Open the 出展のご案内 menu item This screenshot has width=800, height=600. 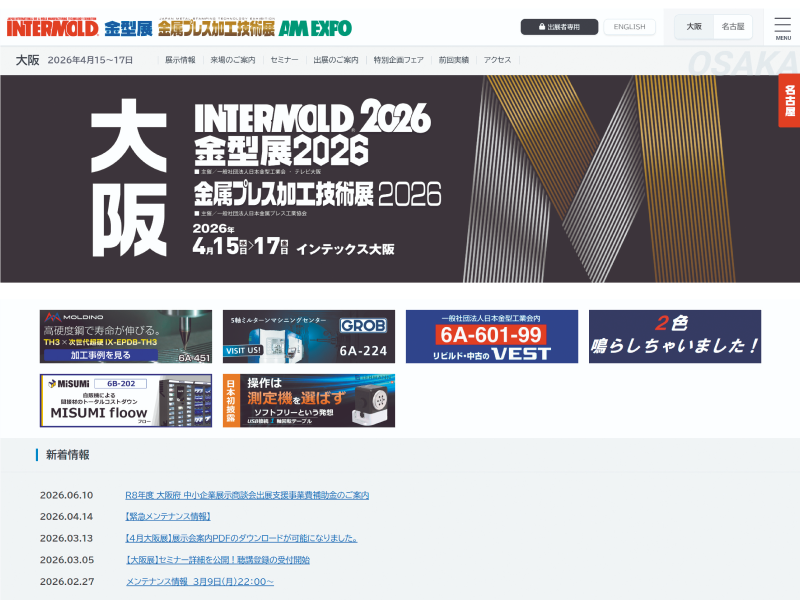[336, 60]
